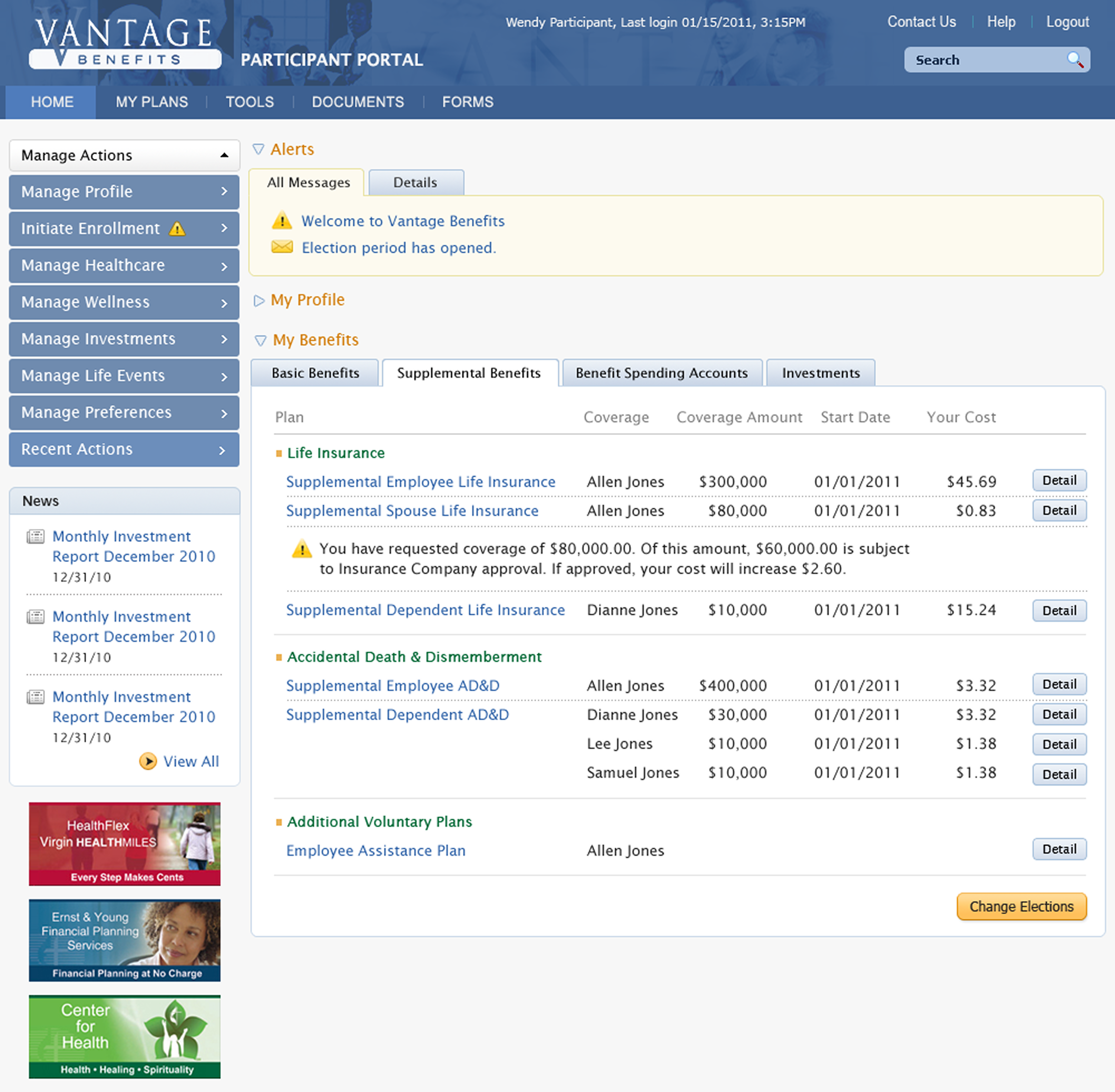
Task: Click the warning triangle next to Welcome message
Action: [x=281, y=220]
